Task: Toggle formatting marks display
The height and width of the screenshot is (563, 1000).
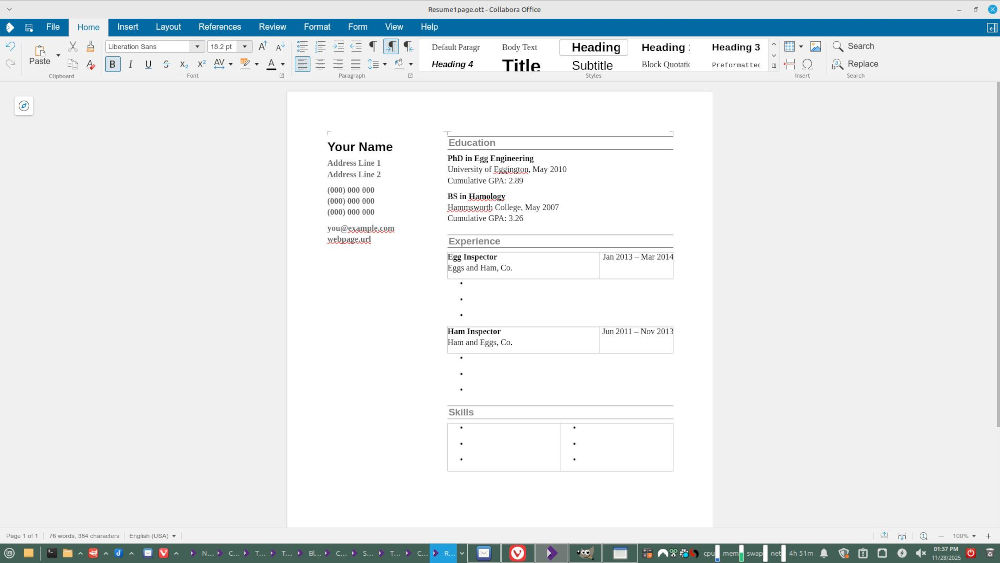Action: [x=373, y=46]
